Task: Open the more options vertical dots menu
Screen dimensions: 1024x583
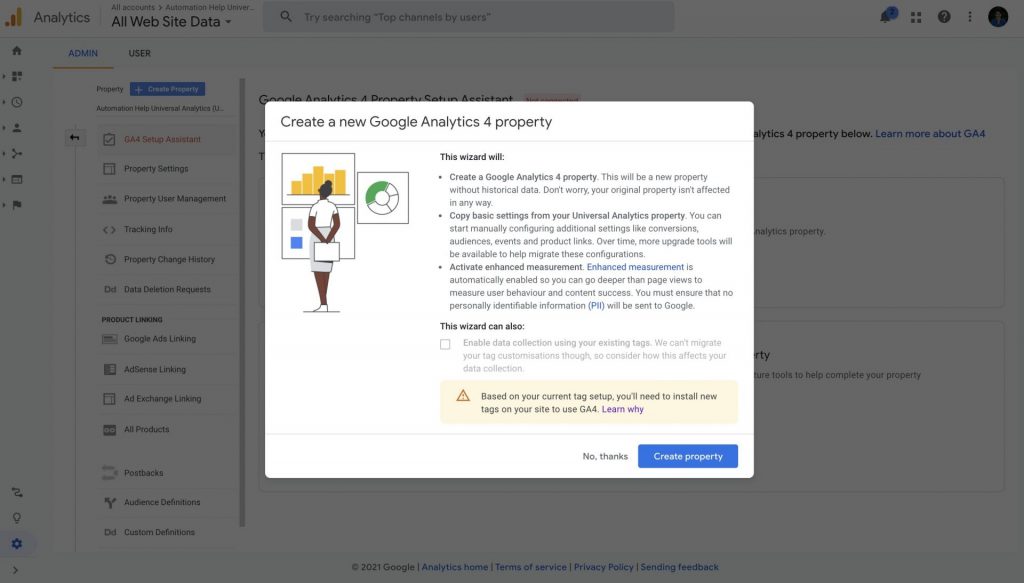Action: tap(970, 17)
